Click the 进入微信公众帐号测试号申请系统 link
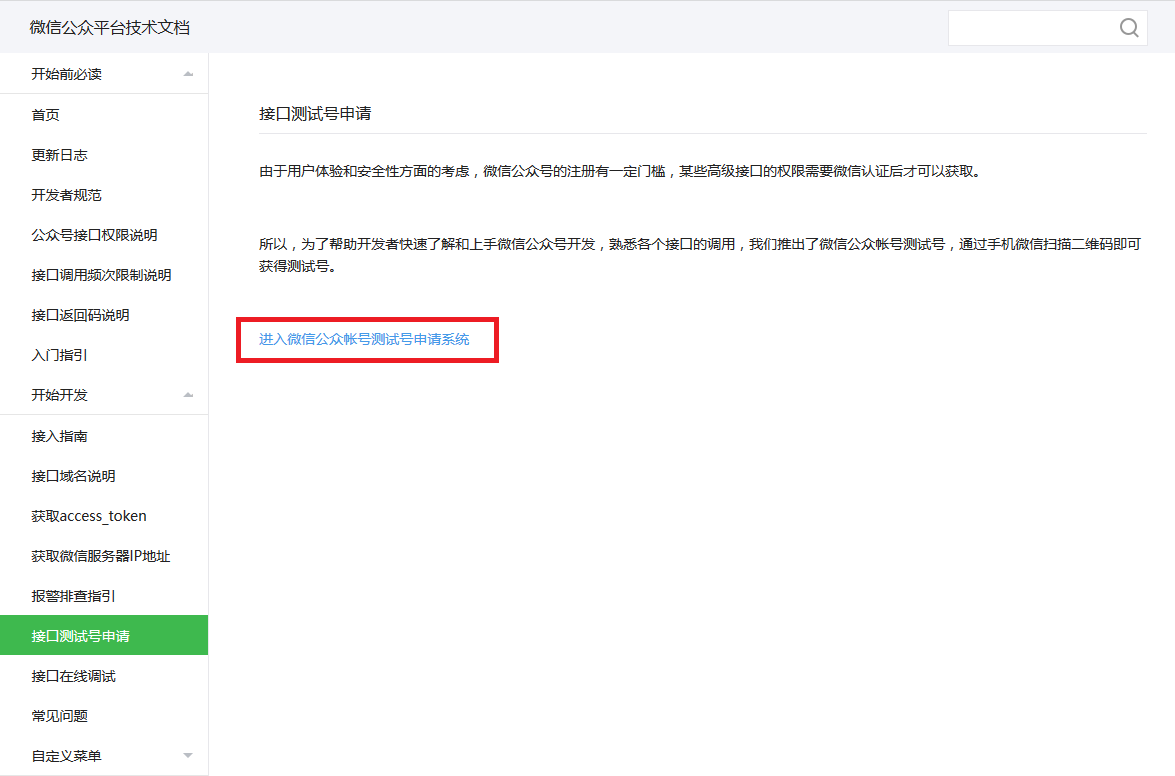 tap(364, 339)
